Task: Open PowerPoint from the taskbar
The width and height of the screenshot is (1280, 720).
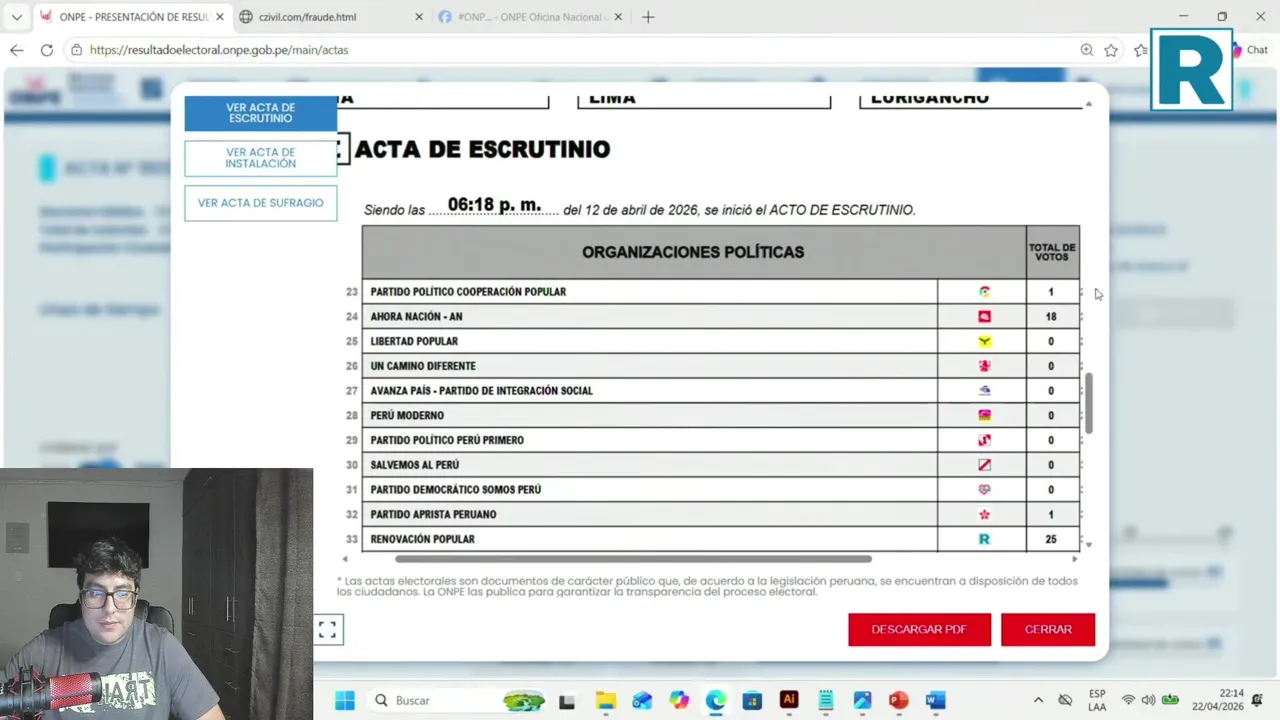Action: tap(898, 700)
